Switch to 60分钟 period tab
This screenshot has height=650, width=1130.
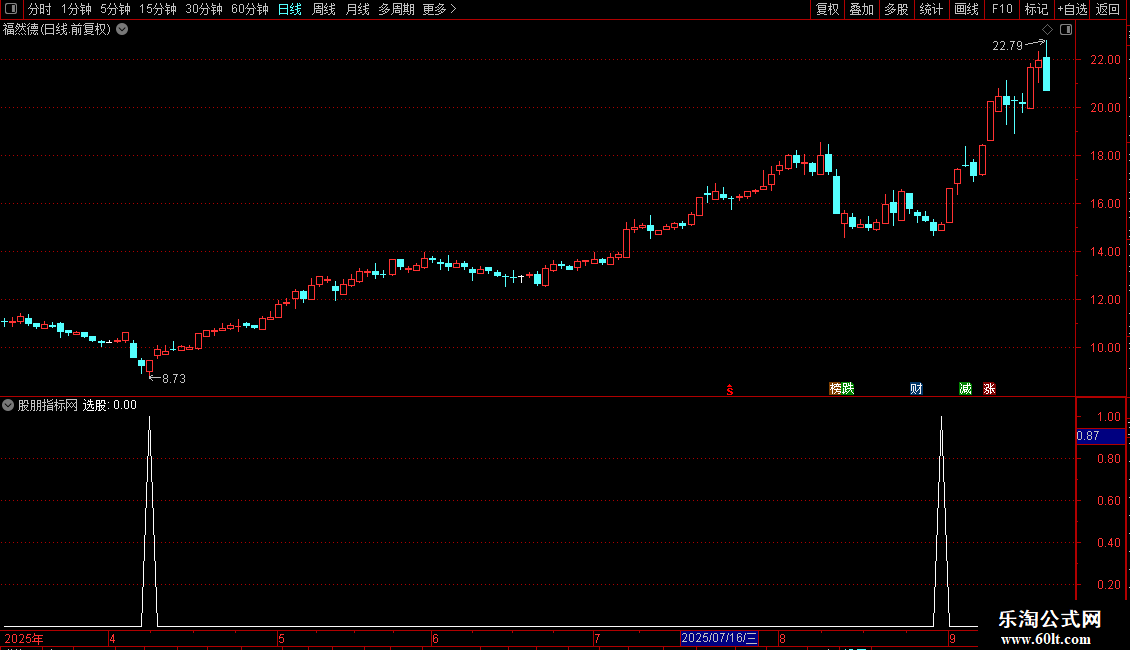249,9
